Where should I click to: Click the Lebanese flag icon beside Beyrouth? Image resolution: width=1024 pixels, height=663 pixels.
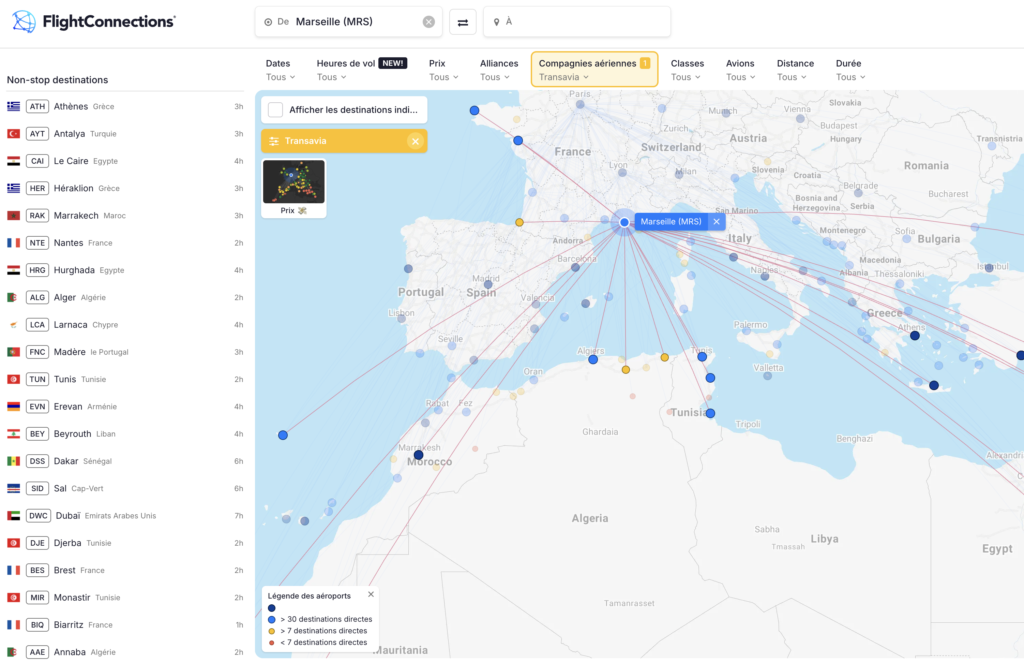[13, 434]
